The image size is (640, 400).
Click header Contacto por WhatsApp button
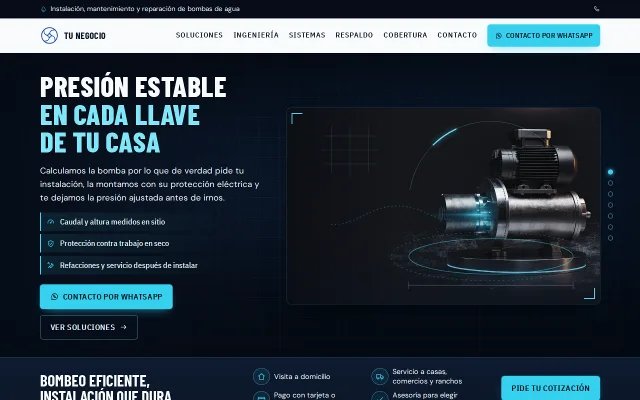pyautogui.click(x=544, y=36)
